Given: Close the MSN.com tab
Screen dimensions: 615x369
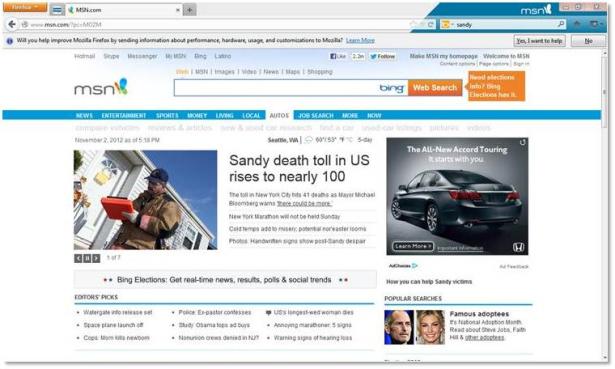Looking at the screenshot, I should (x=178, y=10).
